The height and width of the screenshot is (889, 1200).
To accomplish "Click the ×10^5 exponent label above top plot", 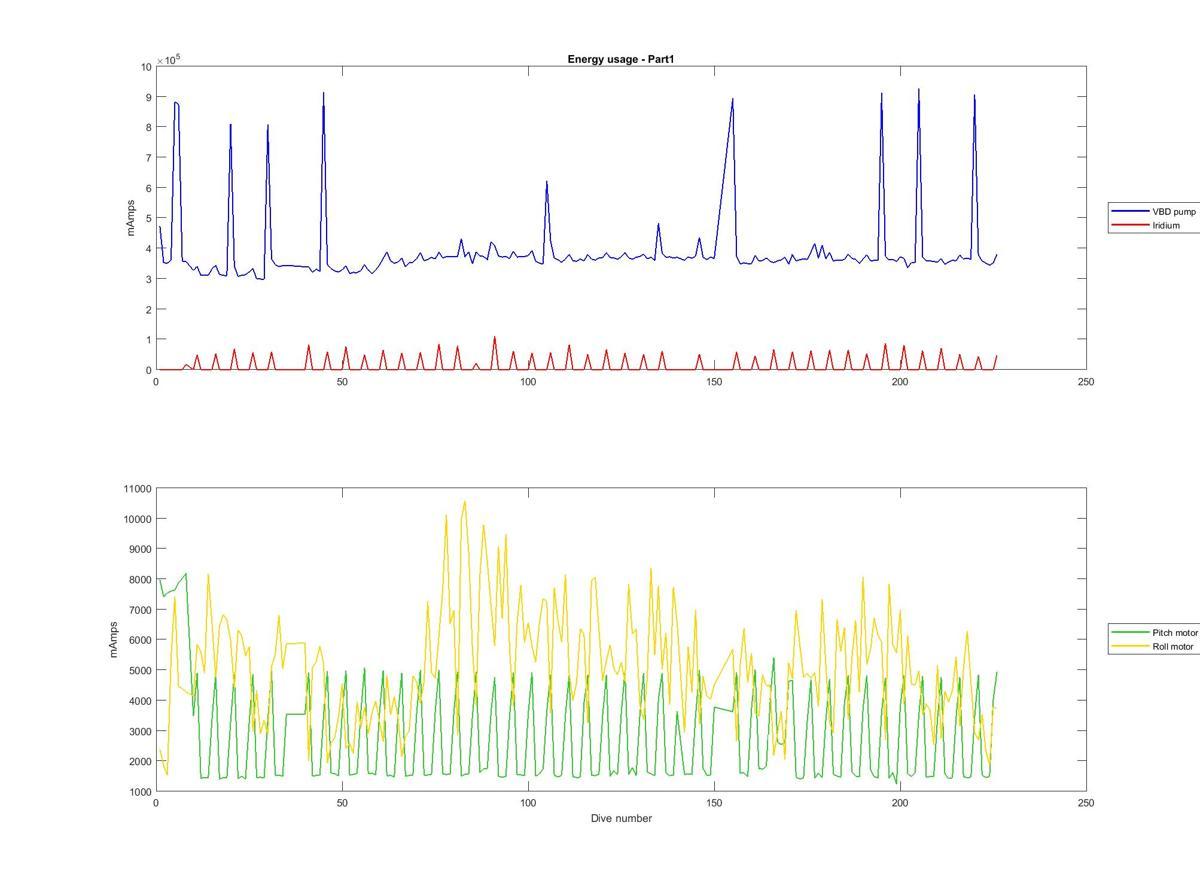I will (168, 59).
